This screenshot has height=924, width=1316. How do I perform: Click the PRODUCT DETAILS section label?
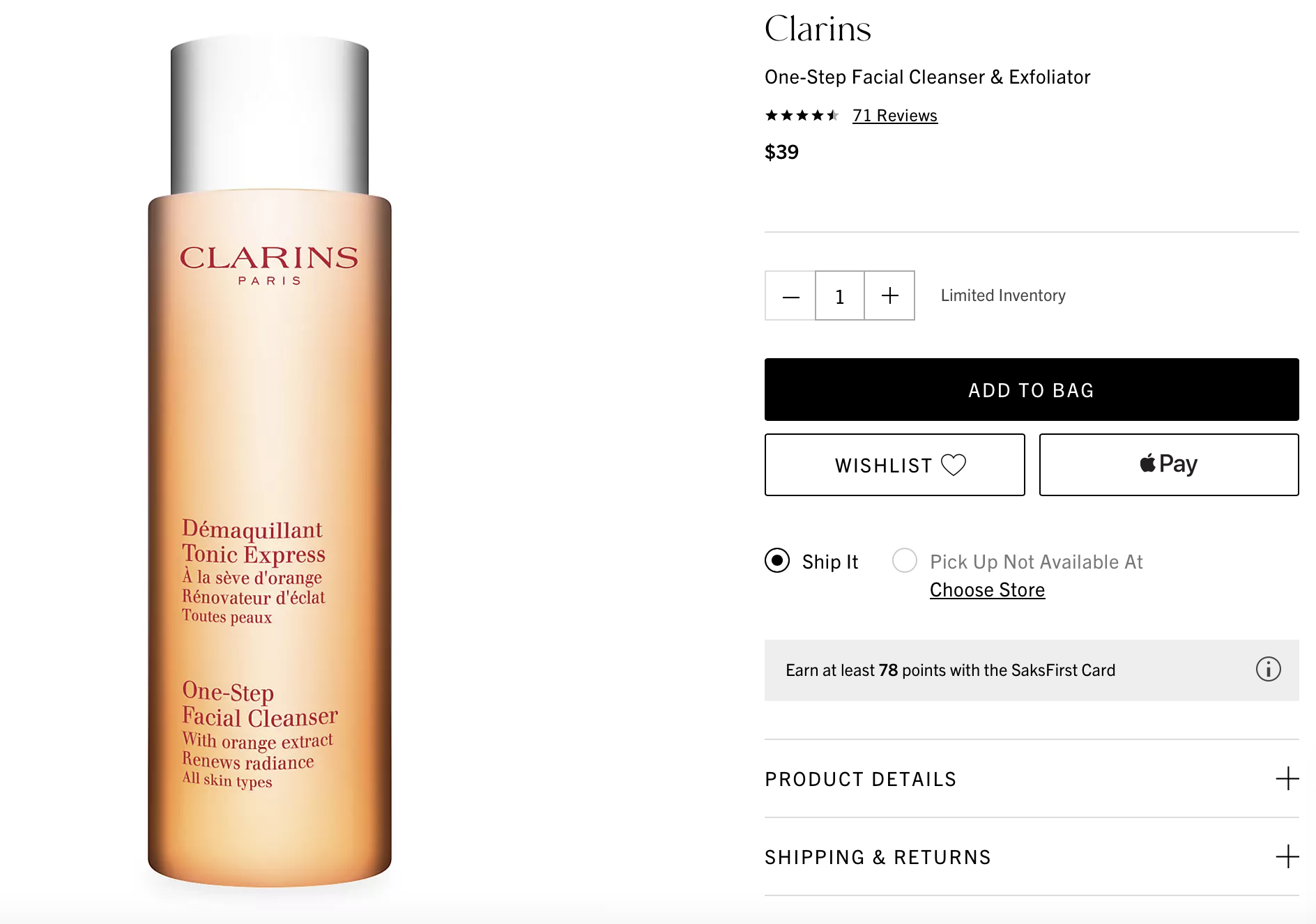(861, 779)
